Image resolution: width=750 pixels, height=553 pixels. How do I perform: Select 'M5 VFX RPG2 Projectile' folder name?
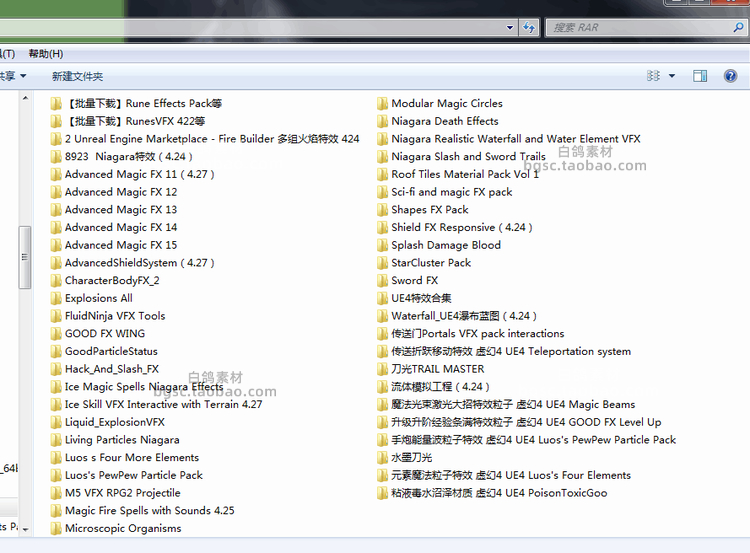(122, 493)
